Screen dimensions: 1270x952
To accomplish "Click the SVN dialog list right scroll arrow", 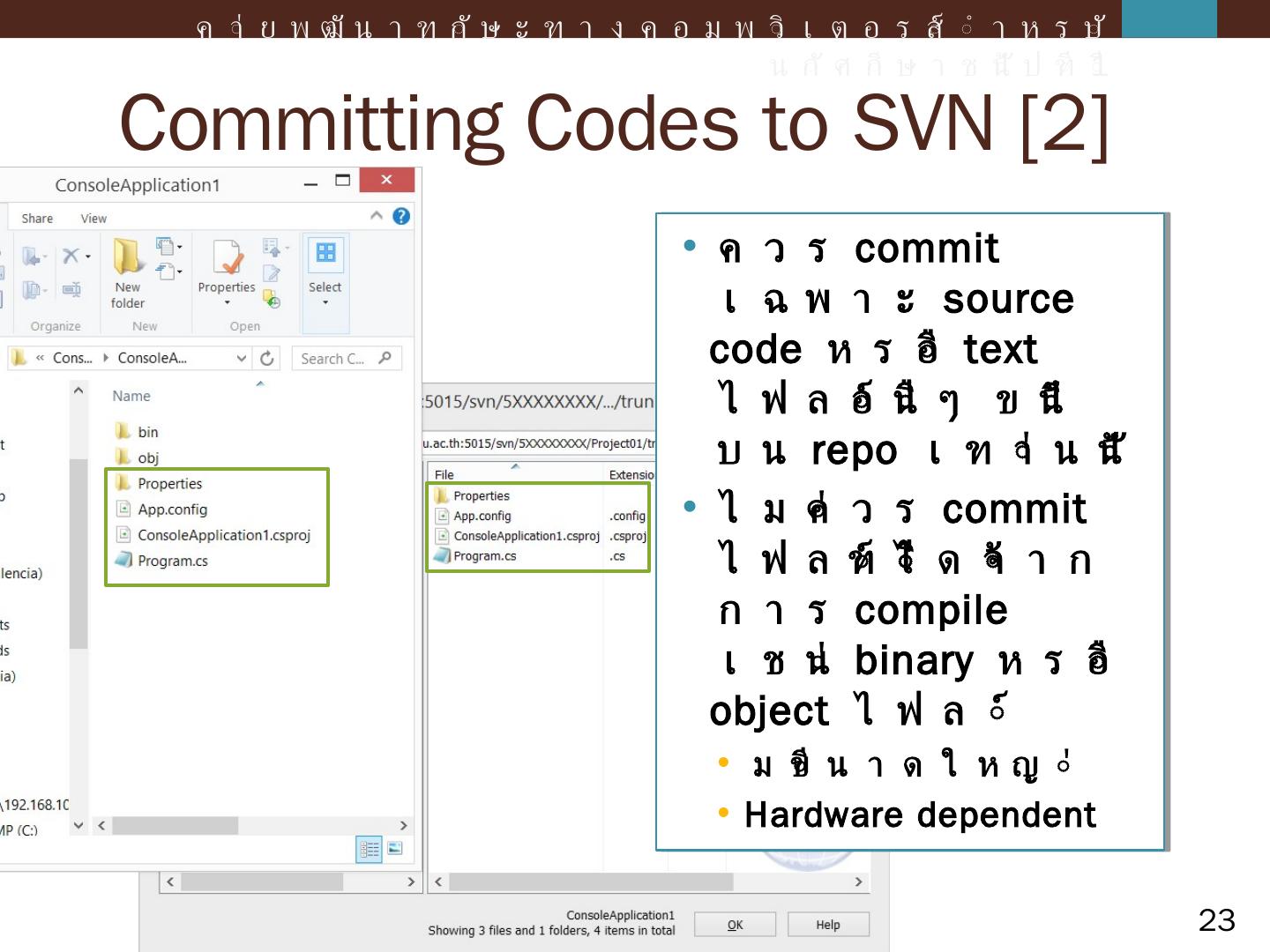I will [x=858, y=881].
